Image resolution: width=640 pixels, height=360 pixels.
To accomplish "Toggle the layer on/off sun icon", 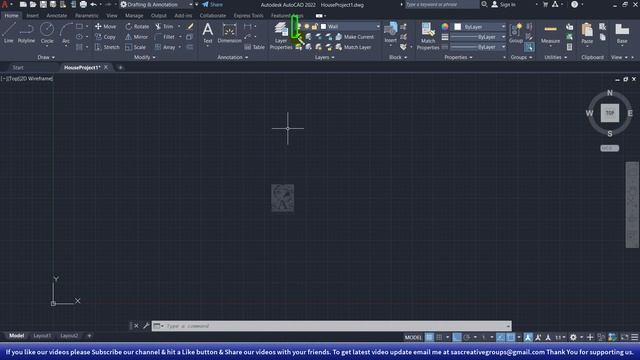I will (307, 27).
